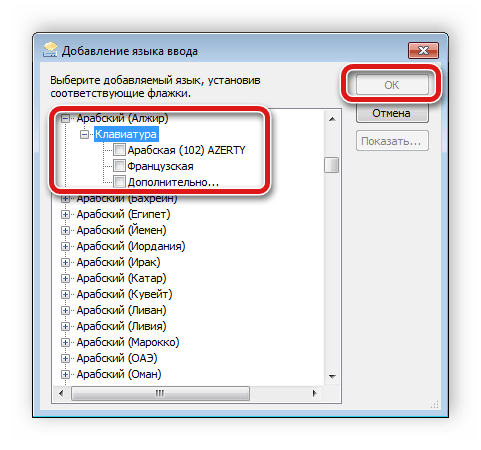Tick the Дополнительно… checkbox
The height and width of the screenshot is (450, 481).
(x=119, y=182)
